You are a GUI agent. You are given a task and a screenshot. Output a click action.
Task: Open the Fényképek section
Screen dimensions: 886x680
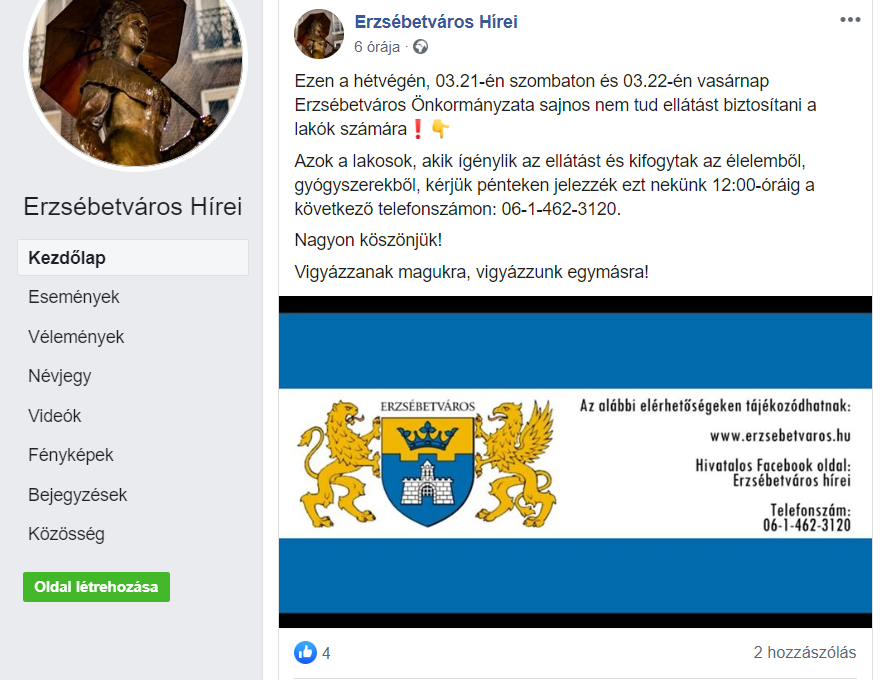coord(71,455)
